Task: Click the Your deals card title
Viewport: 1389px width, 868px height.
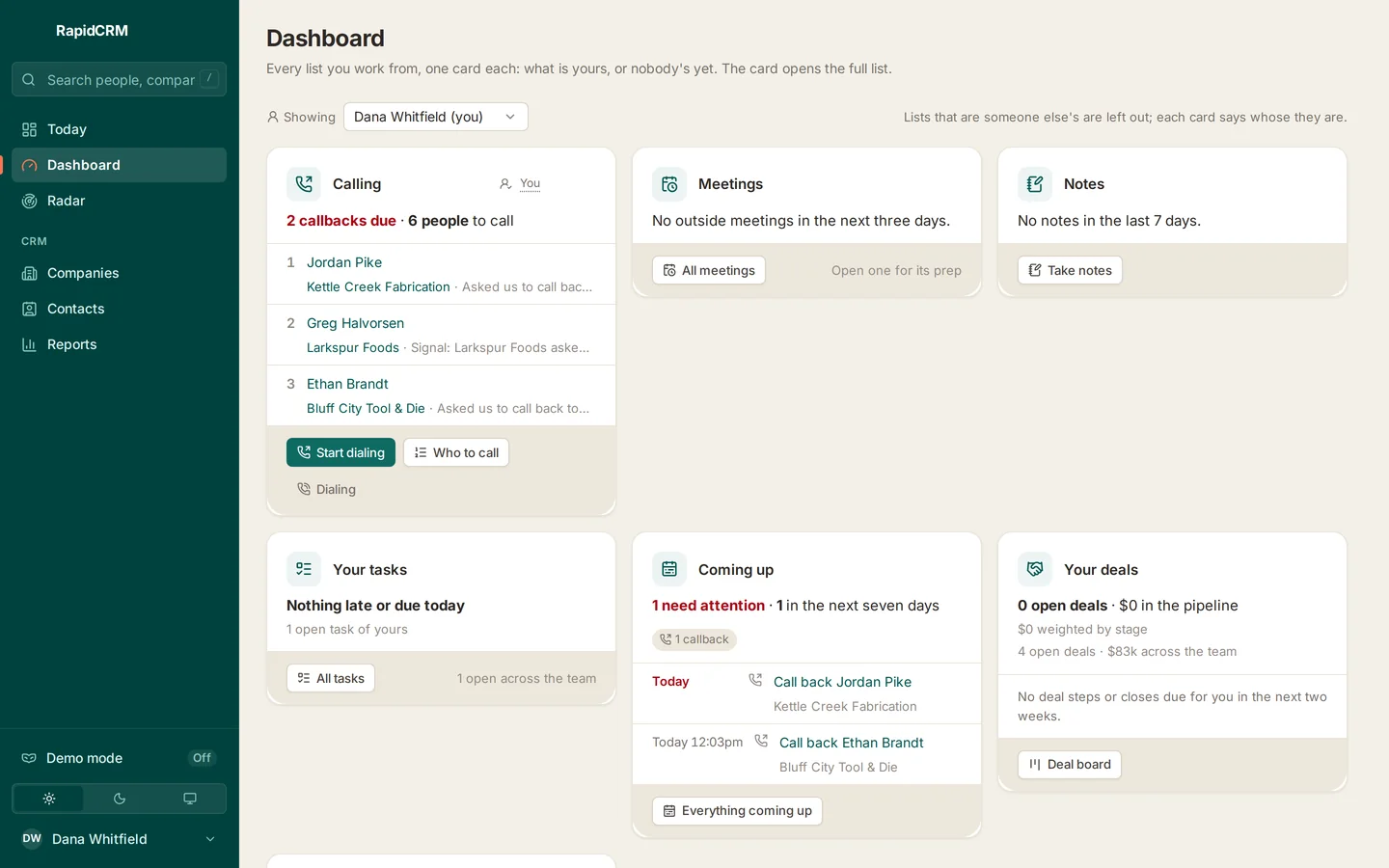Action: click(1101, 570)
